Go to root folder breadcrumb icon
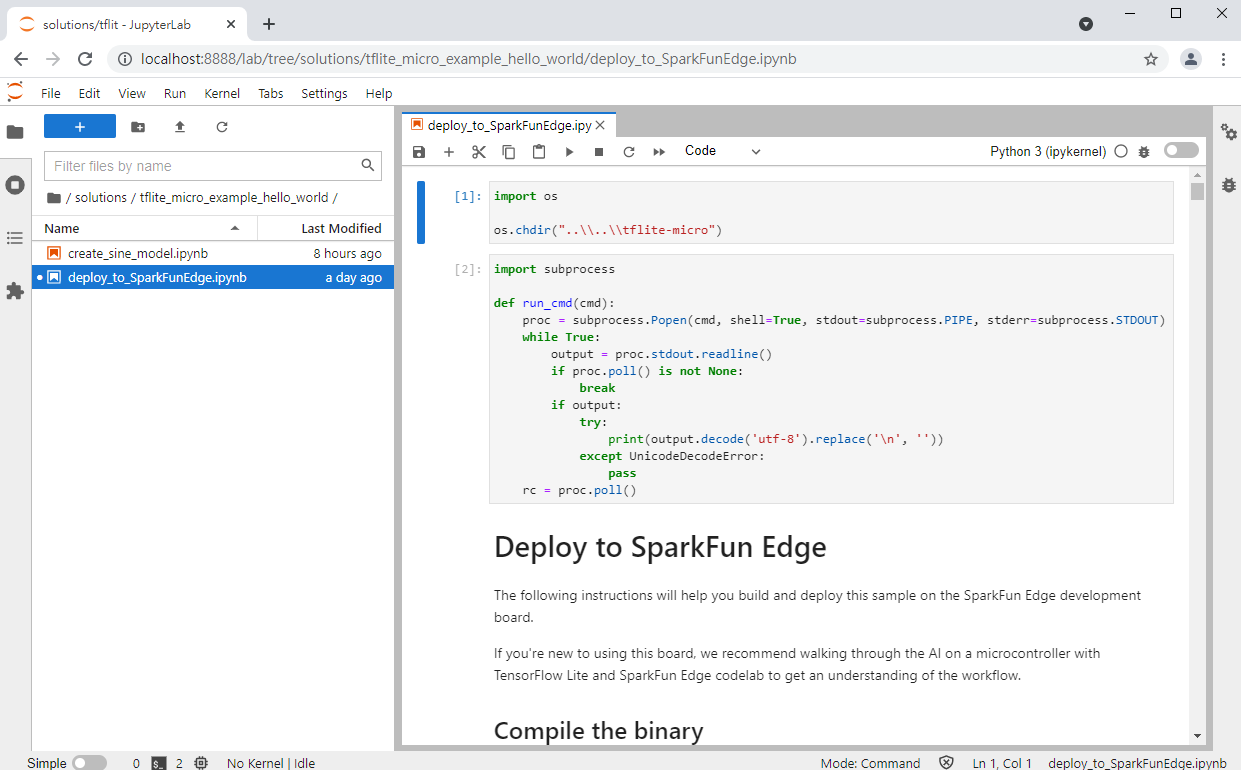The width and height of the screenshot is (1241, 770). [54, 197]
